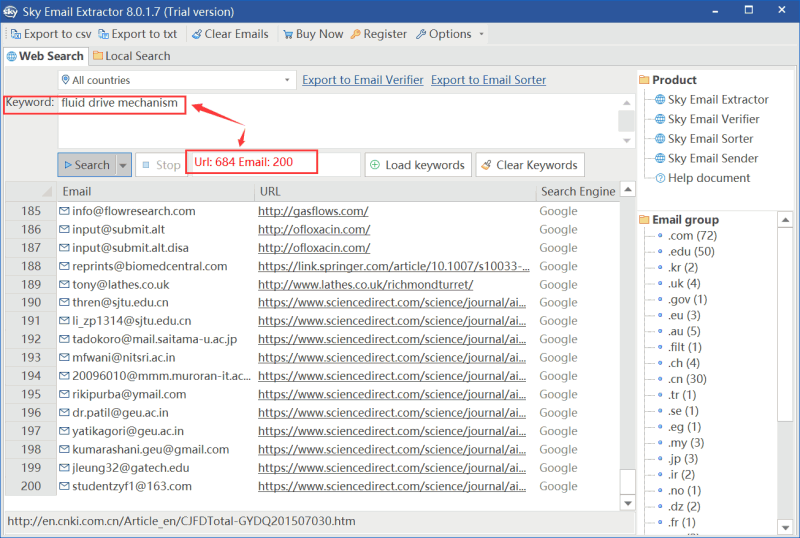Select the .com (72) email group
The image size is (800, 538).
(x=692, y=236)
